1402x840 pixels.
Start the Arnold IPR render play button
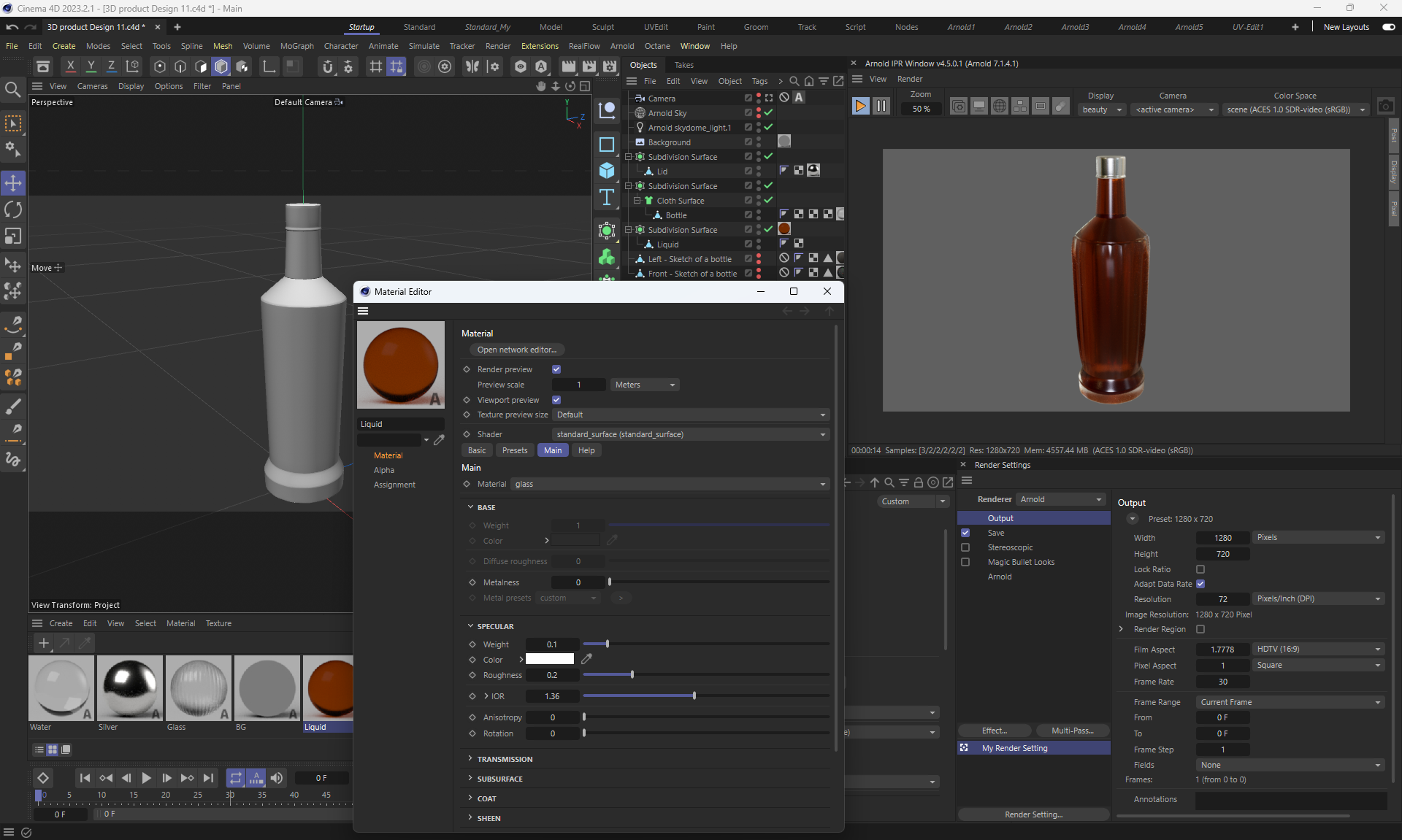[860, 107]
